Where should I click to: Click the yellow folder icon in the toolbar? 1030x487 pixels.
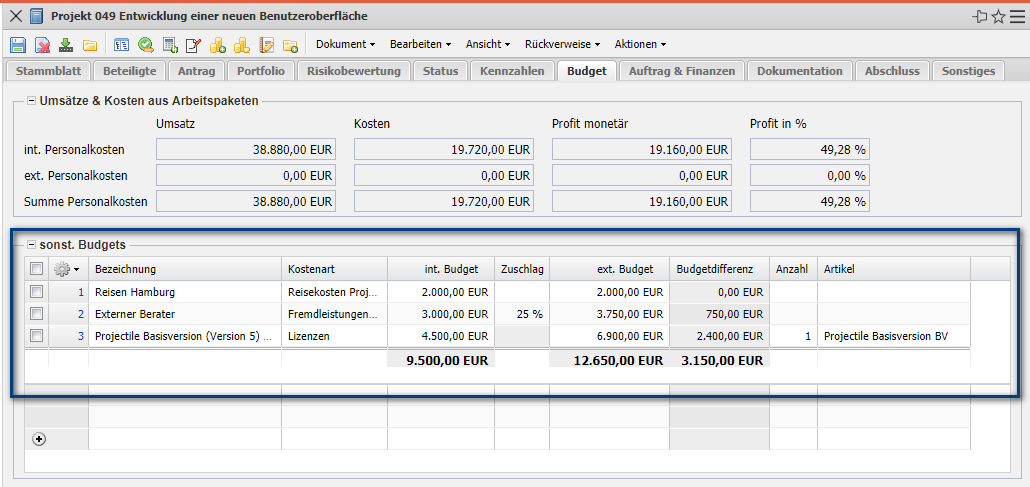(90, 45)
